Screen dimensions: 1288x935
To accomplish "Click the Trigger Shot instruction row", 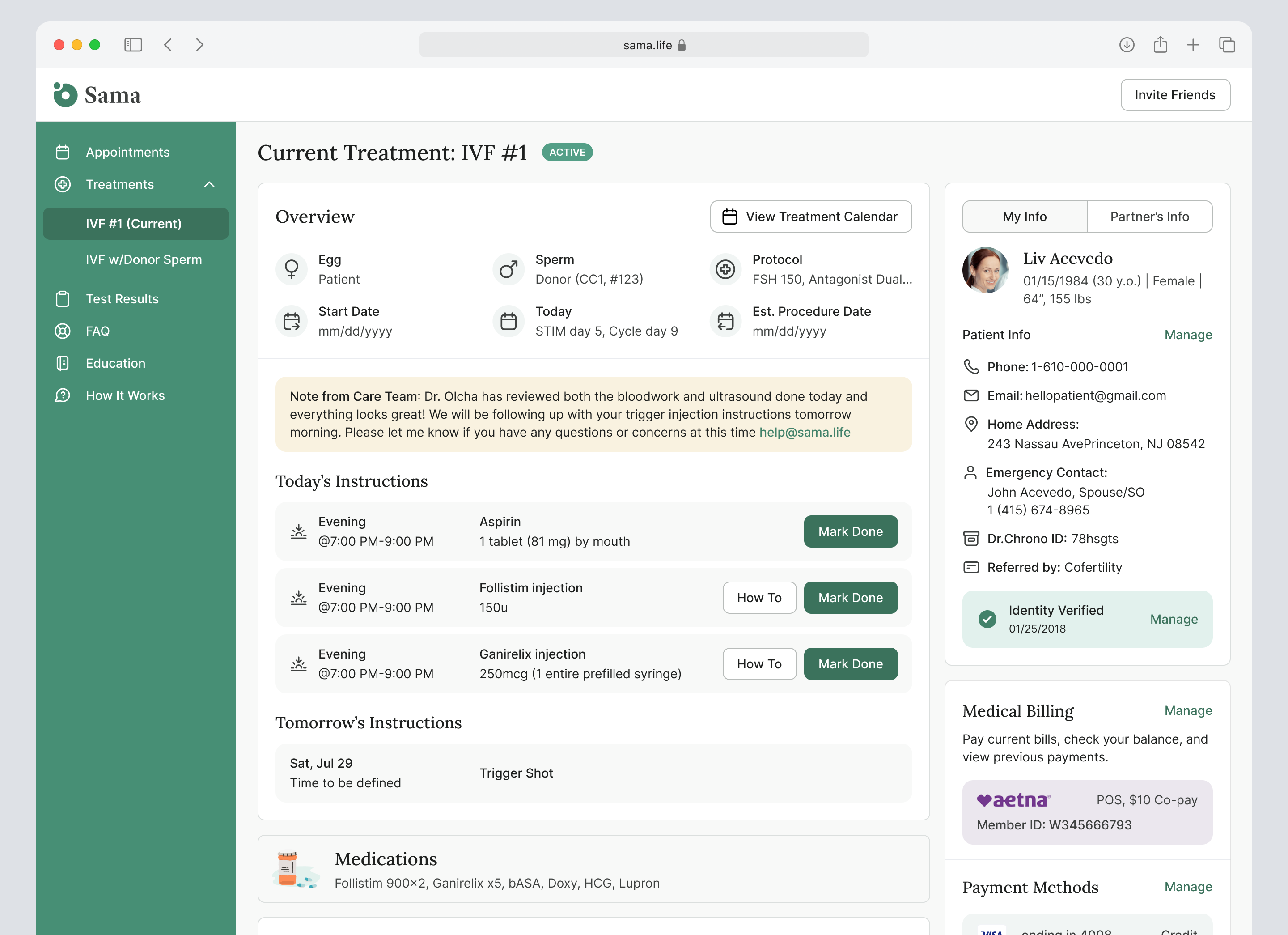I will click(593, 773).
